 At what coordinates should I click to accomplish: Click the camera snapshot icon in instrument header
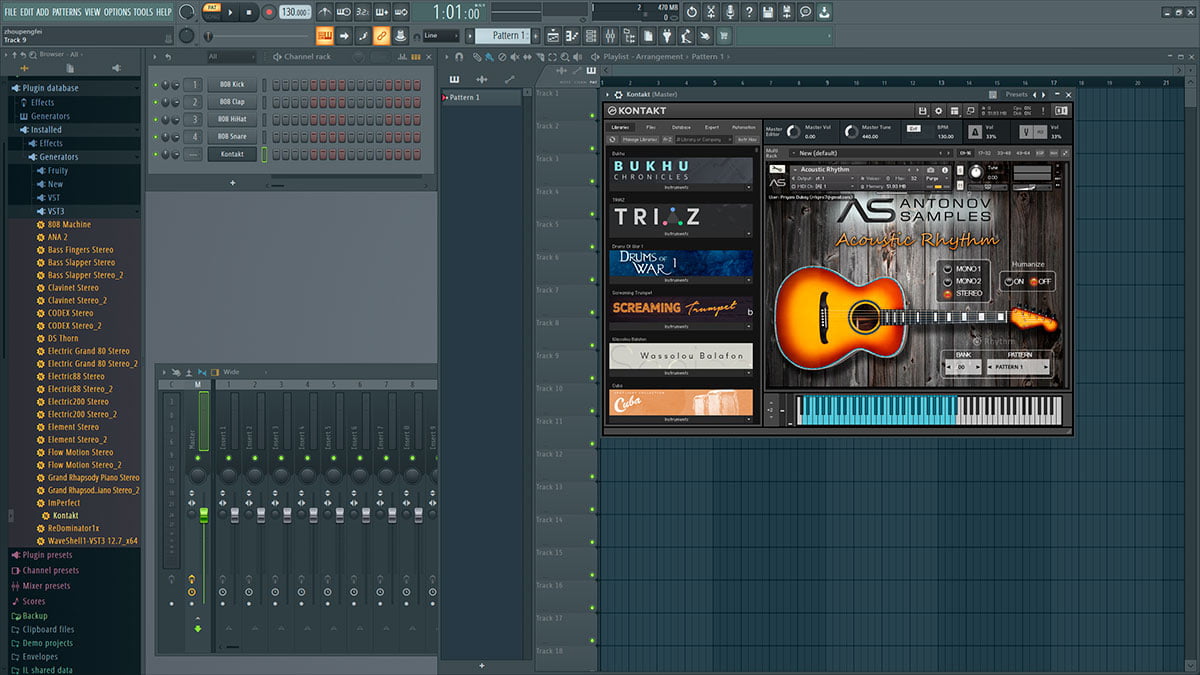coord(930,170)
